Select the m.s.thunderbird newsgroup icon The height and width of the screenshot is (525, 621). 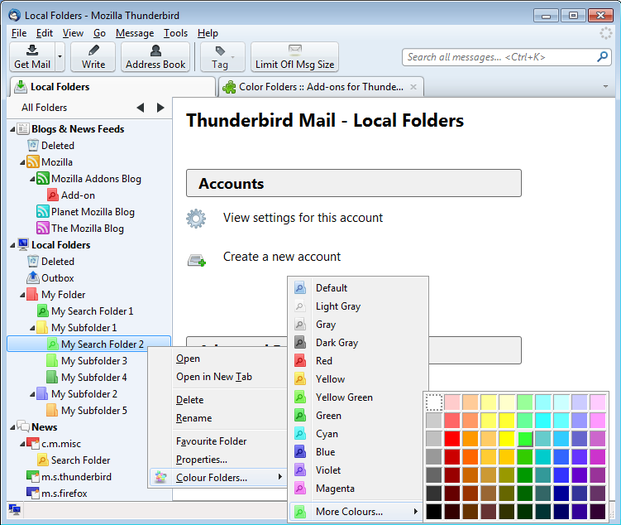click(32, 477)
